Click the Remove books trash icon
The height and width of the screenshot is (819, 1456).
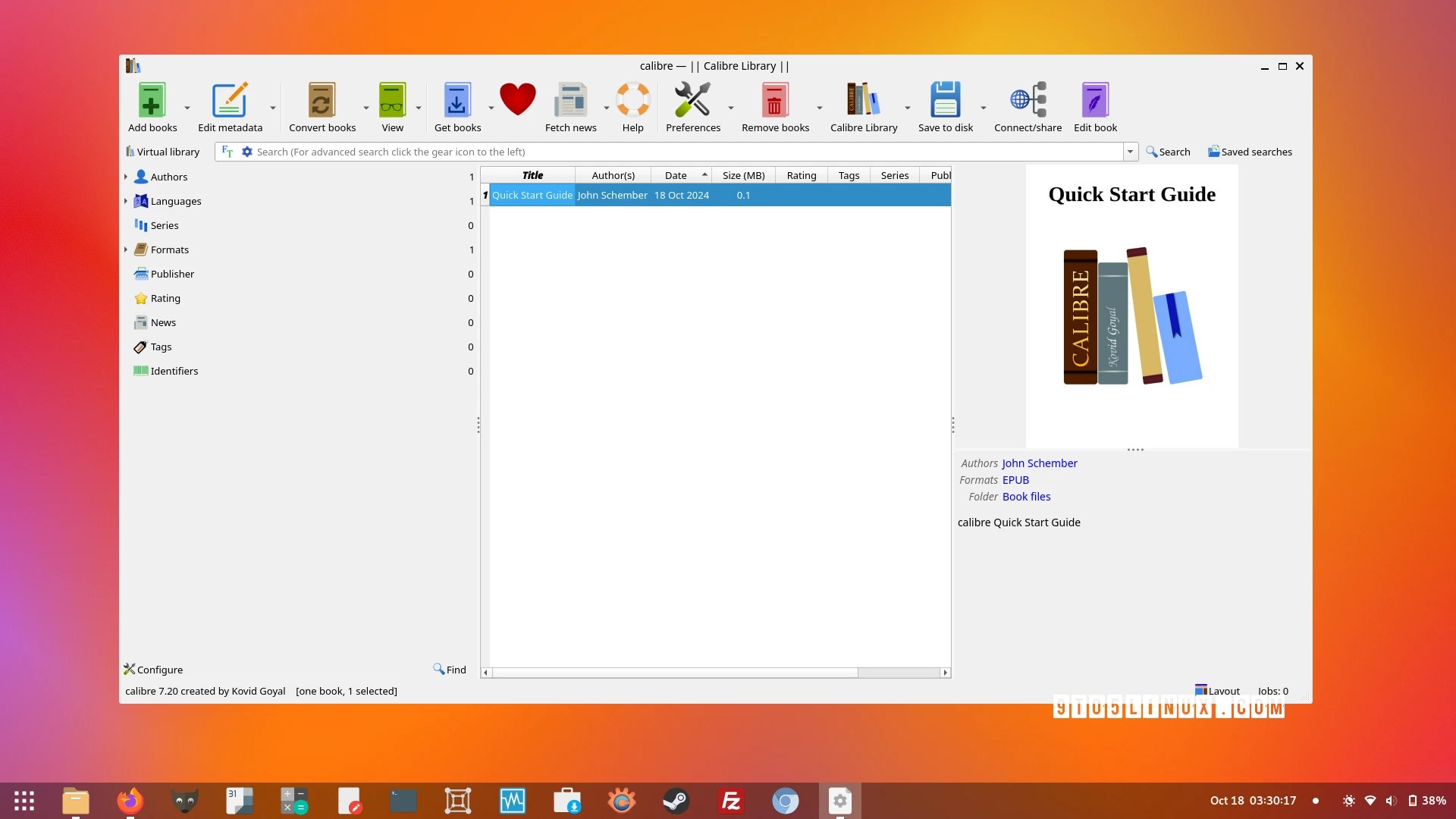pos(774,101)
